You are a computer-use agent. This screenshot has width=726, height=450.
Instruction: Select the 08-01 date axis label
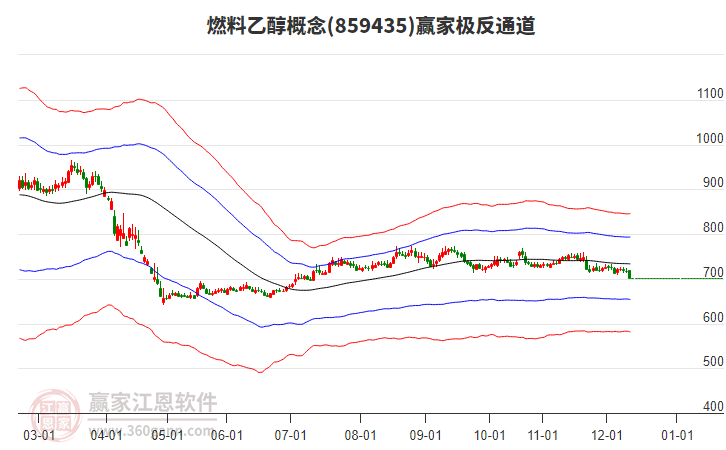coord(360,435)
